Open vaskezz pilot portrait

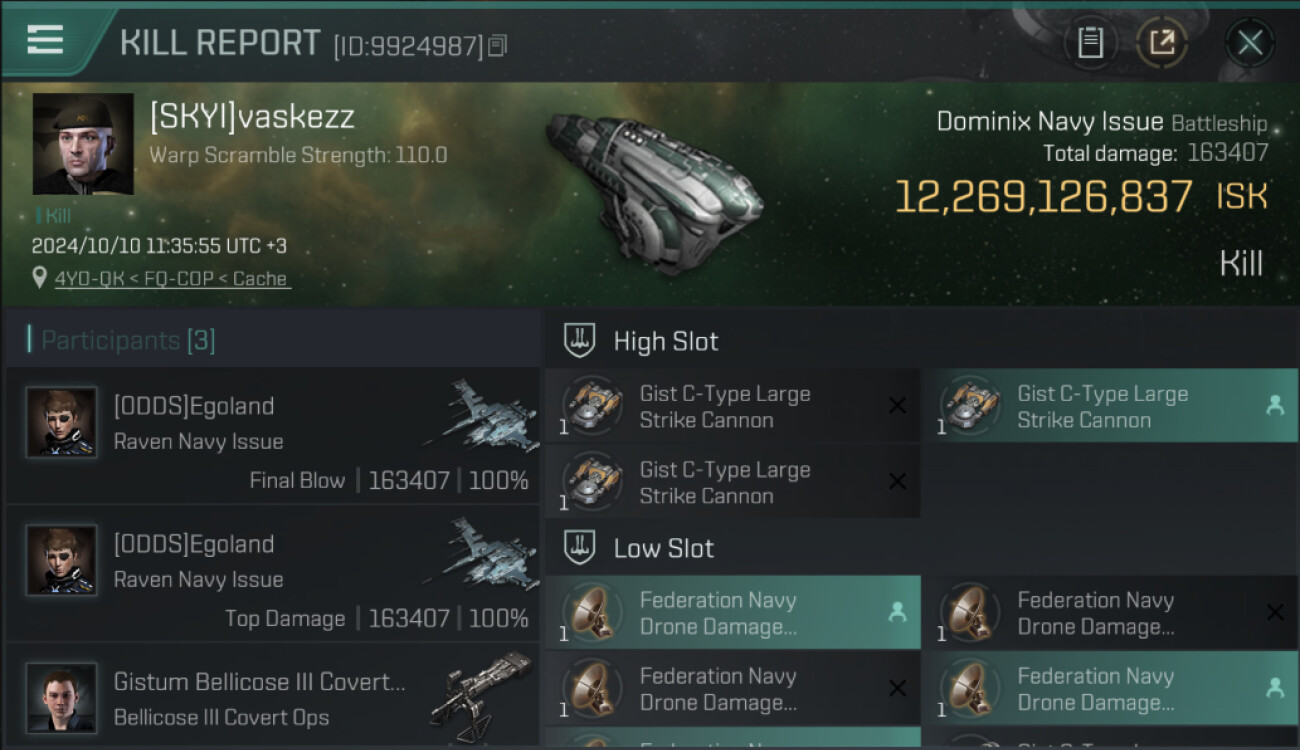point(83,144)
